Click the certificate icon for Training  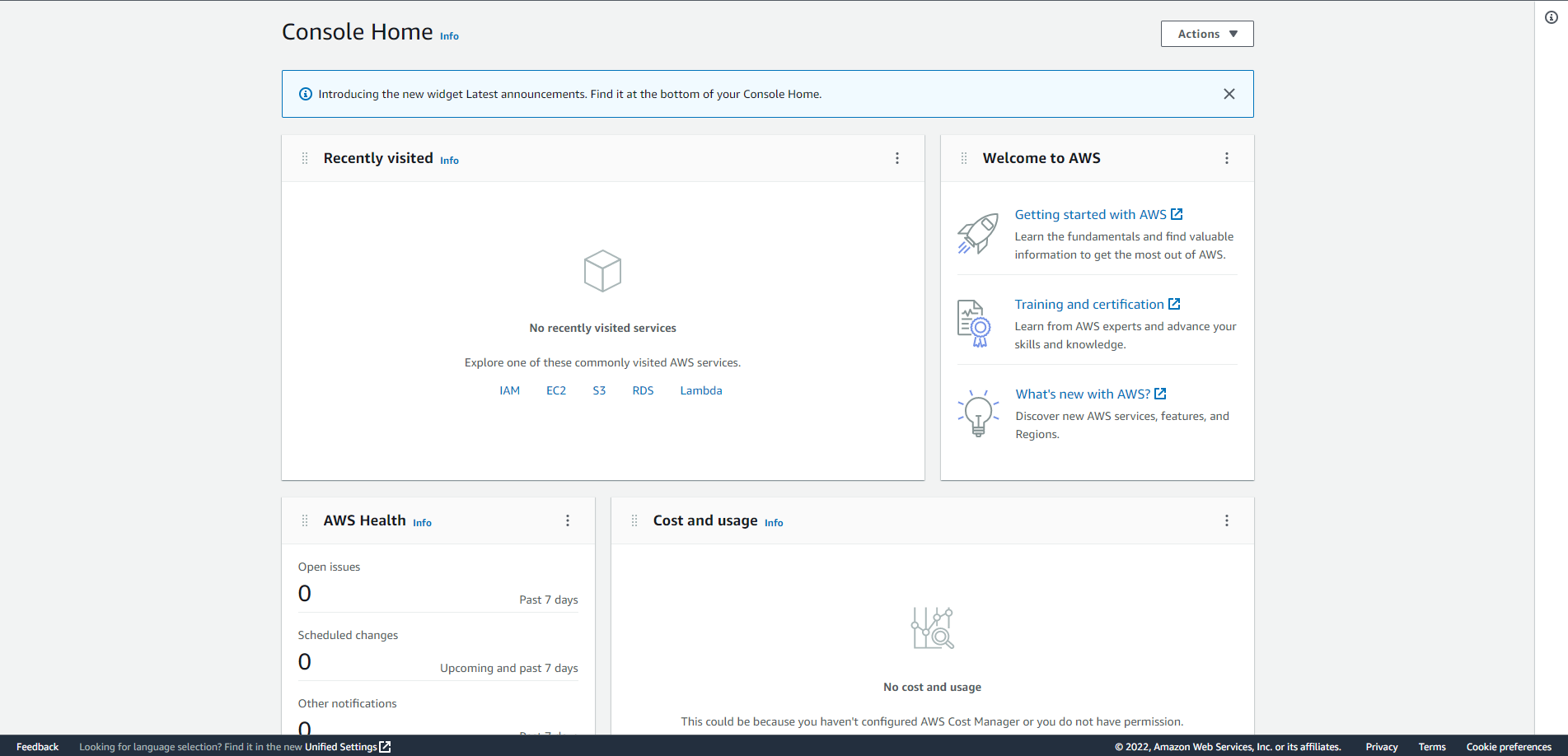coord(974,324)
